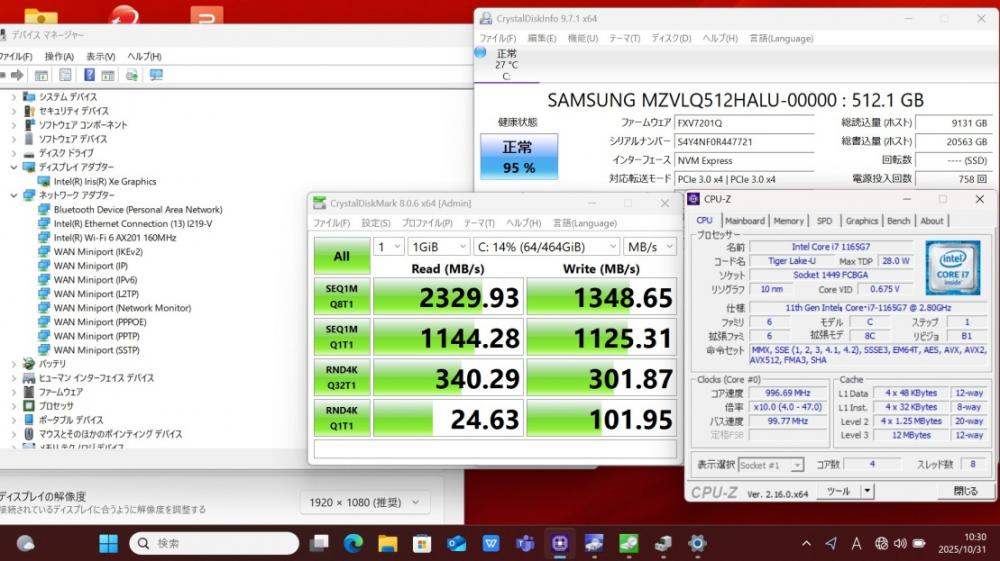Switch to CPU-Z Memory tab
This screenshot has height=561, width=1000.
(x=789, y=221)
